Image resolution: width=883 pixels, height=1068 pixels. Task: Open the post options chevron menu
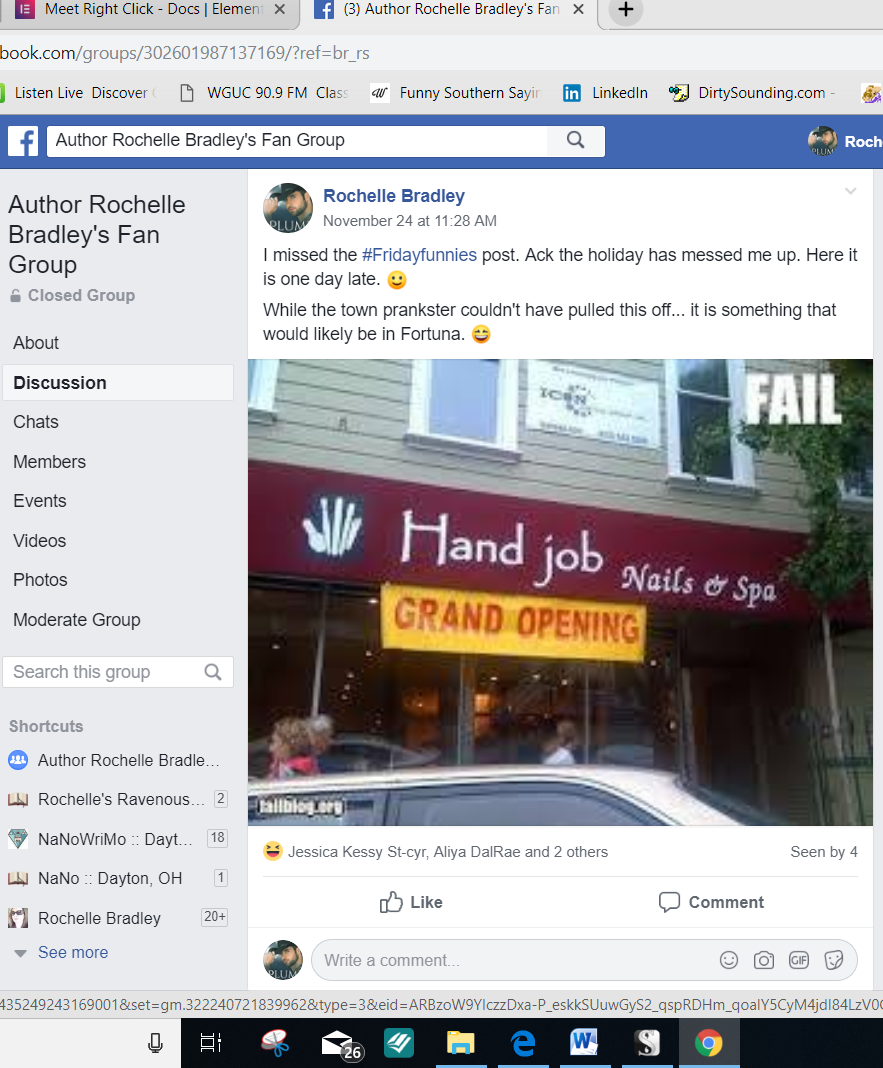click(850, 191)
